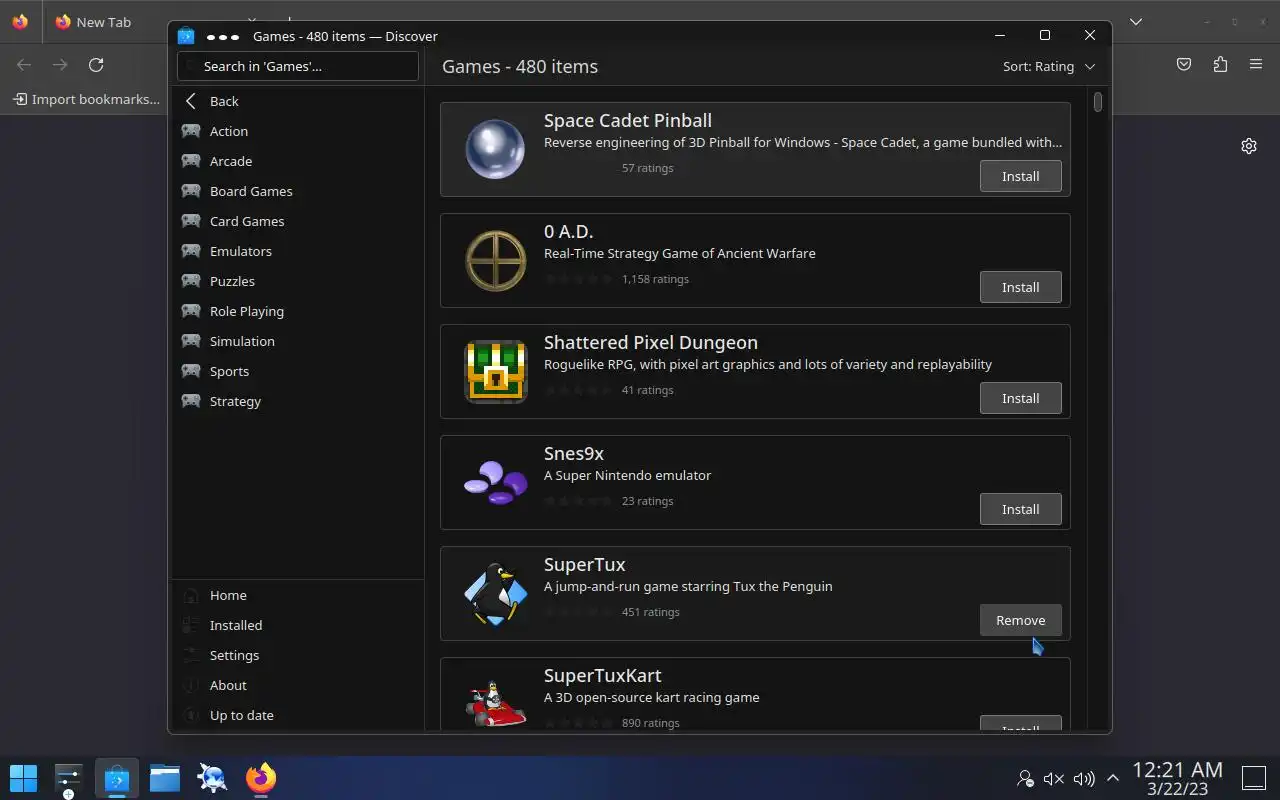Image resolution: width=1280 pixels, height=800 pixels.
Task: Click the Shattered Pixel Dungeon title
Action: [x=651, y=342]
